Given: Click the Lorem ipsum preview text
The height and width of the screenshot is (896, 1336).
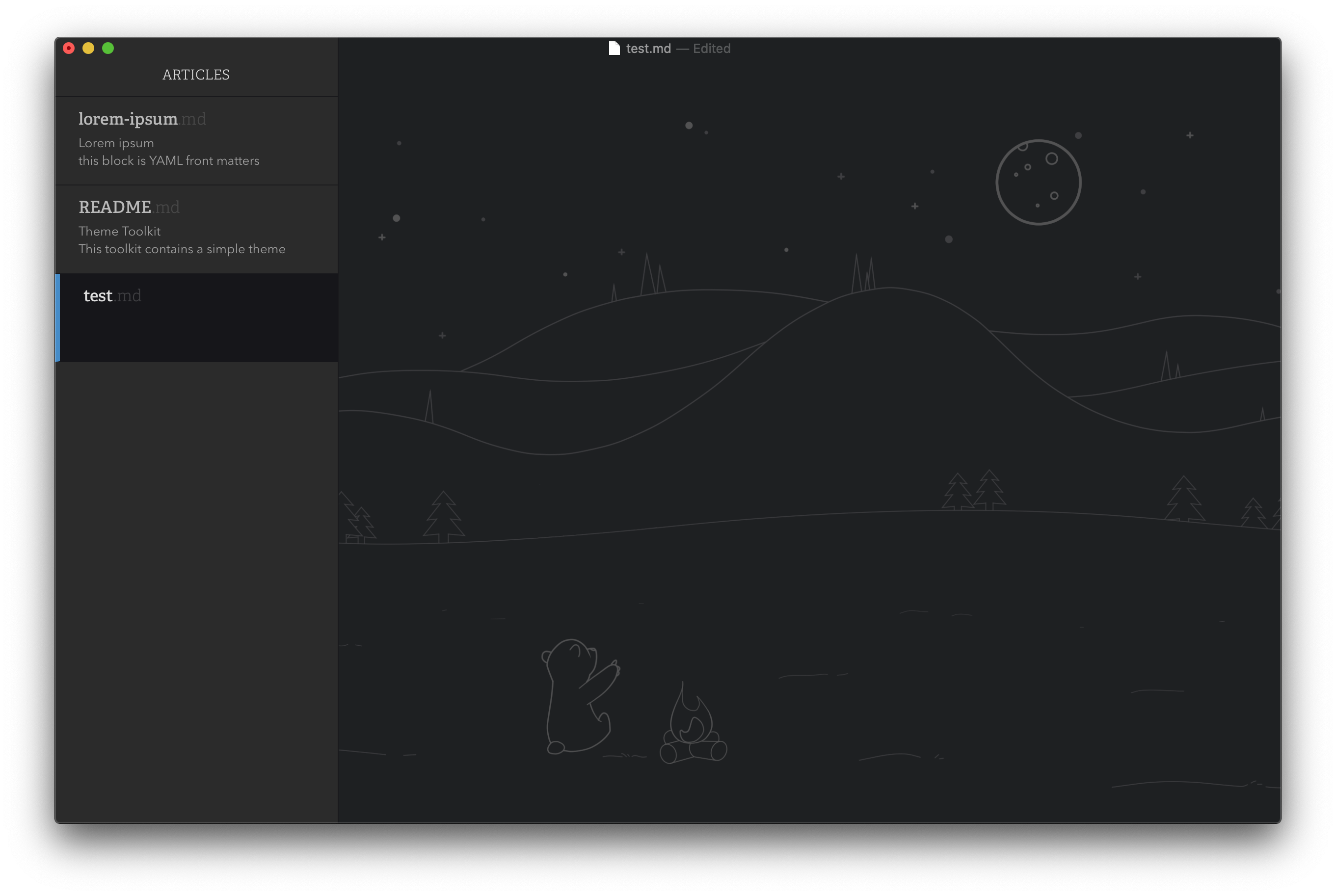Looking at the screenshot, I should [x=116, y=143].
